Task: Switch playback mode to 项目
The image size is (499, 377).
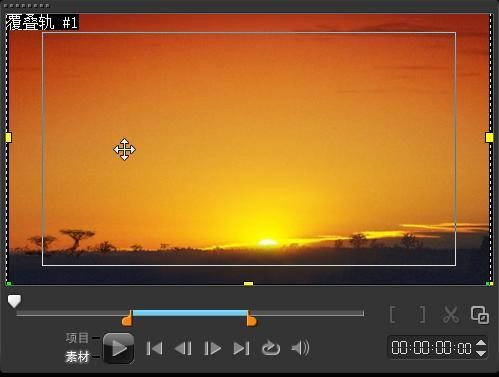Action: click(x=77, y=338)
